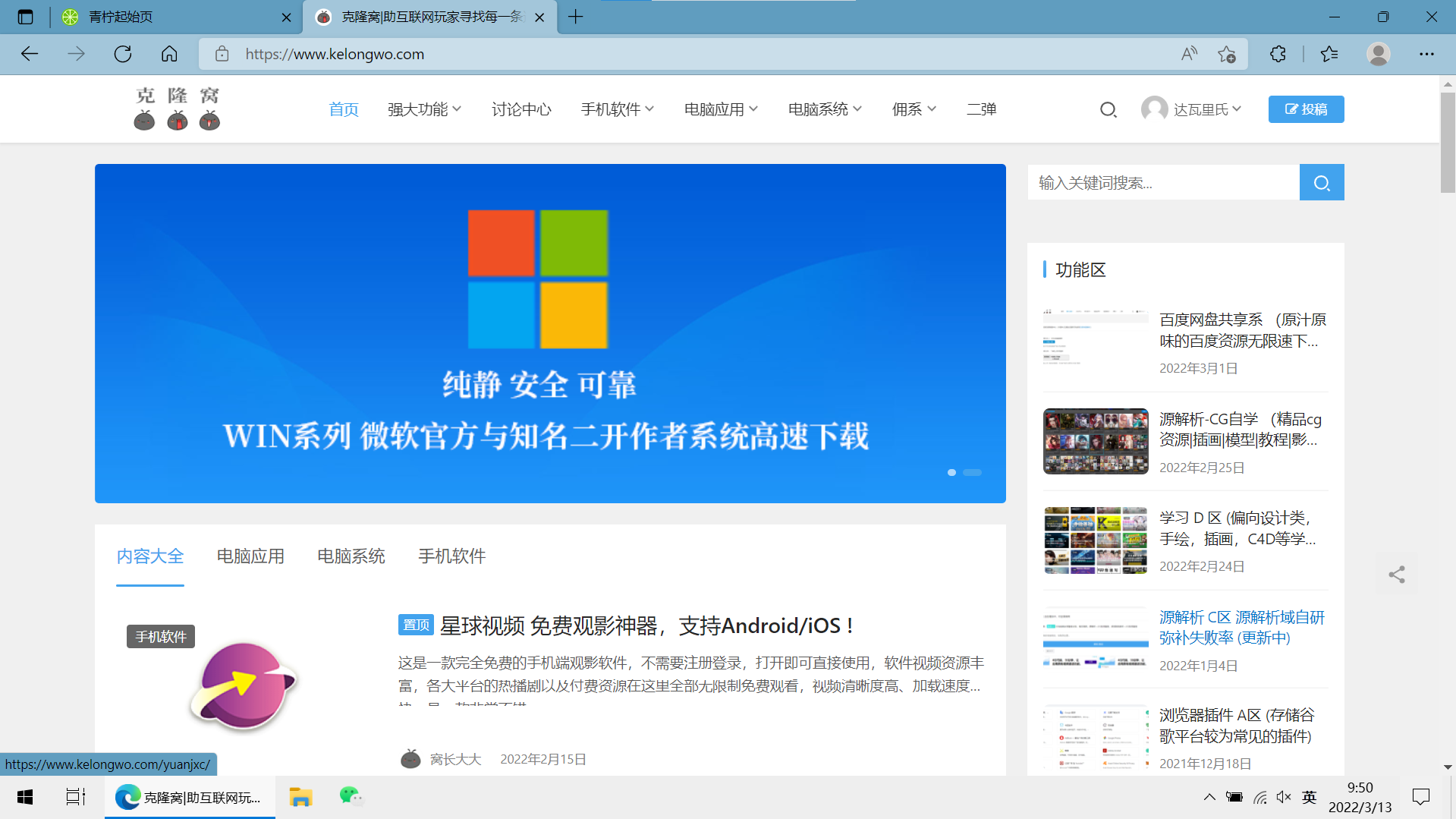This screenshot has height=819, width=1456.
Task: Select the 电脑系统 content tab
Action: [x=351, y=556]
